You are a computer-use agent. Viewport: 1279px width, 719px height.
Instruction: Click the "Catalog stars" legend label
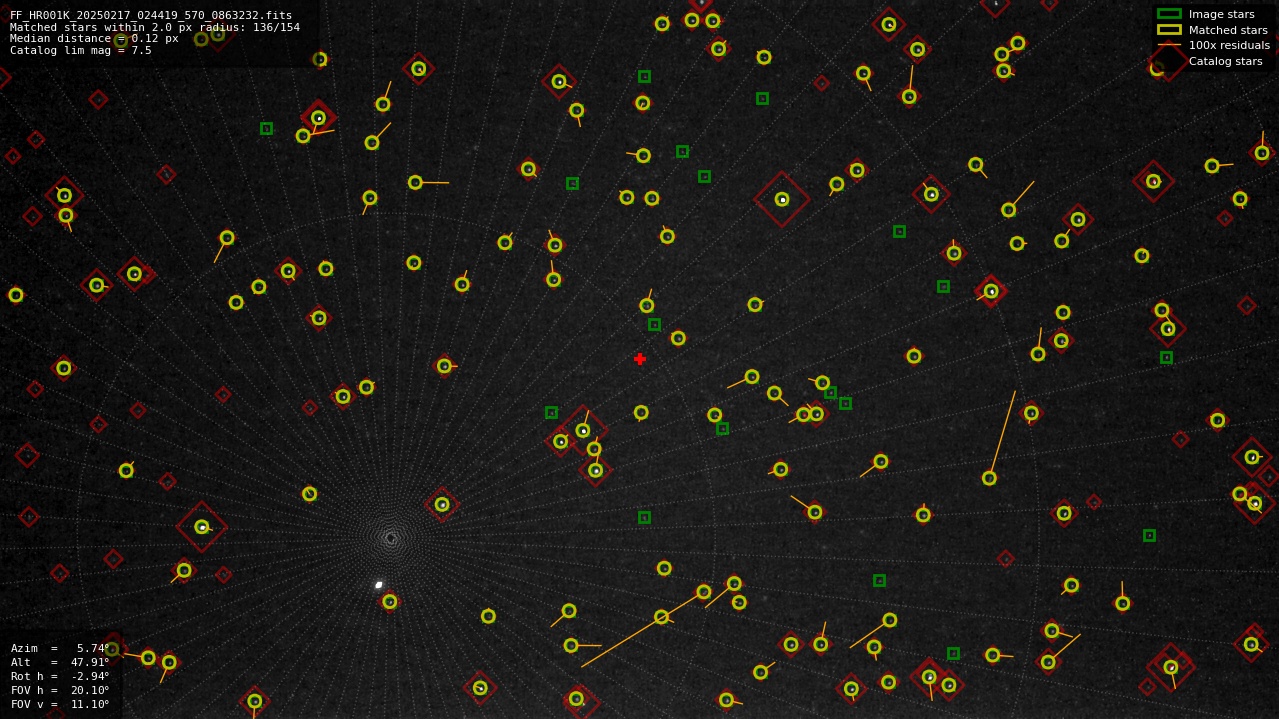pos(1225,61)
